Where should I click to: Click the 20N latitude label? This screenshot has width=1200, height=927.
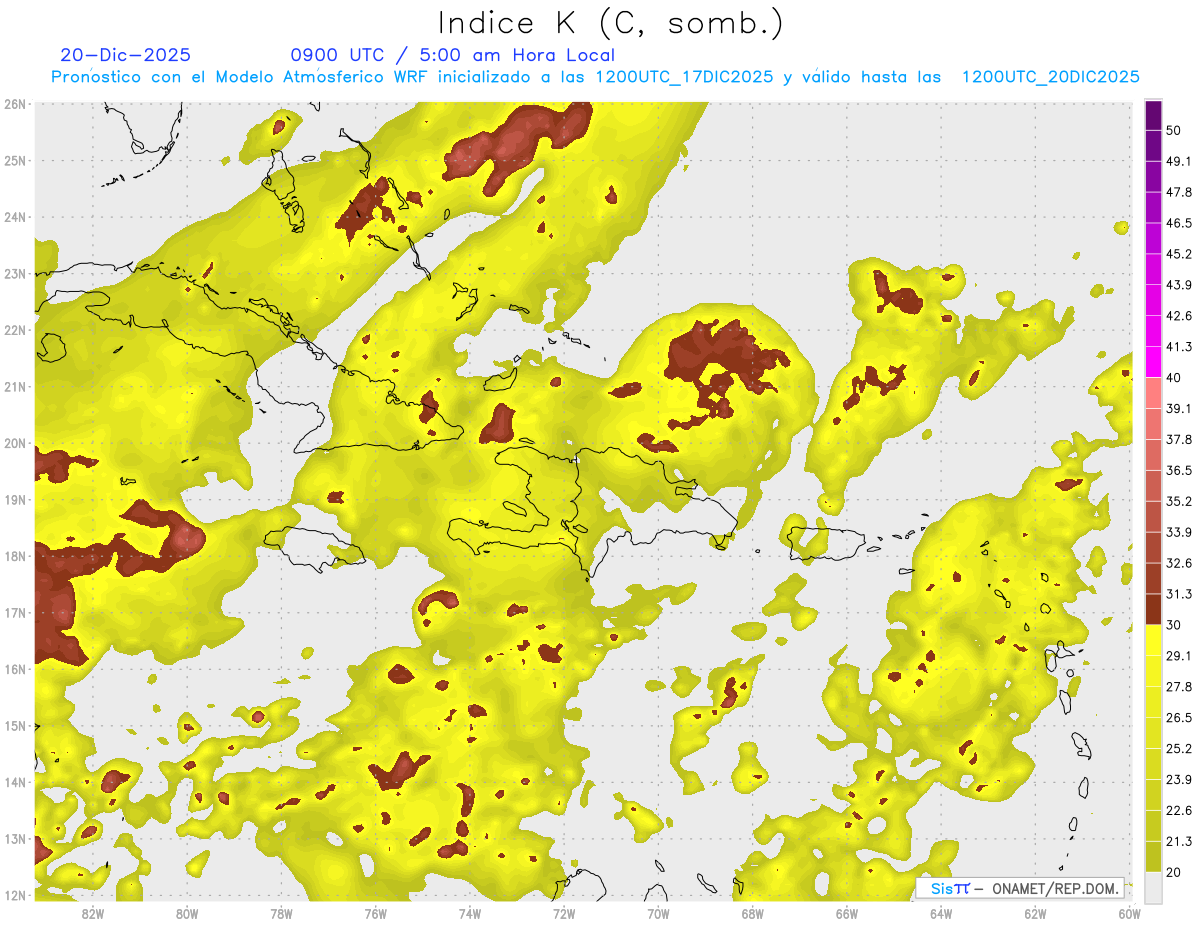pos(15,443)
